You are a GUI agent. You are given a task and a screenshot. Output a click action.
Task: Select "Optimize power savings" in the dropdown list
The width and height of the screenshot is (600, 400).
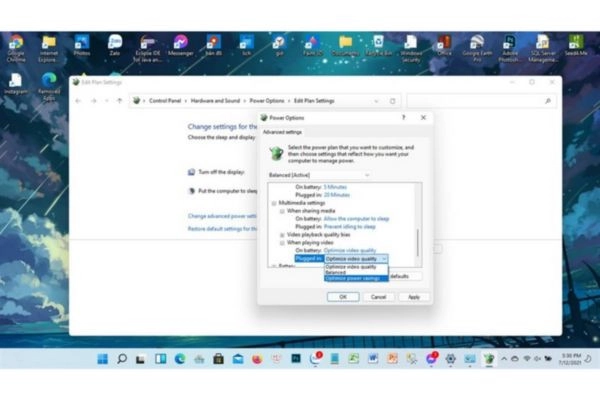click(356, 278)
